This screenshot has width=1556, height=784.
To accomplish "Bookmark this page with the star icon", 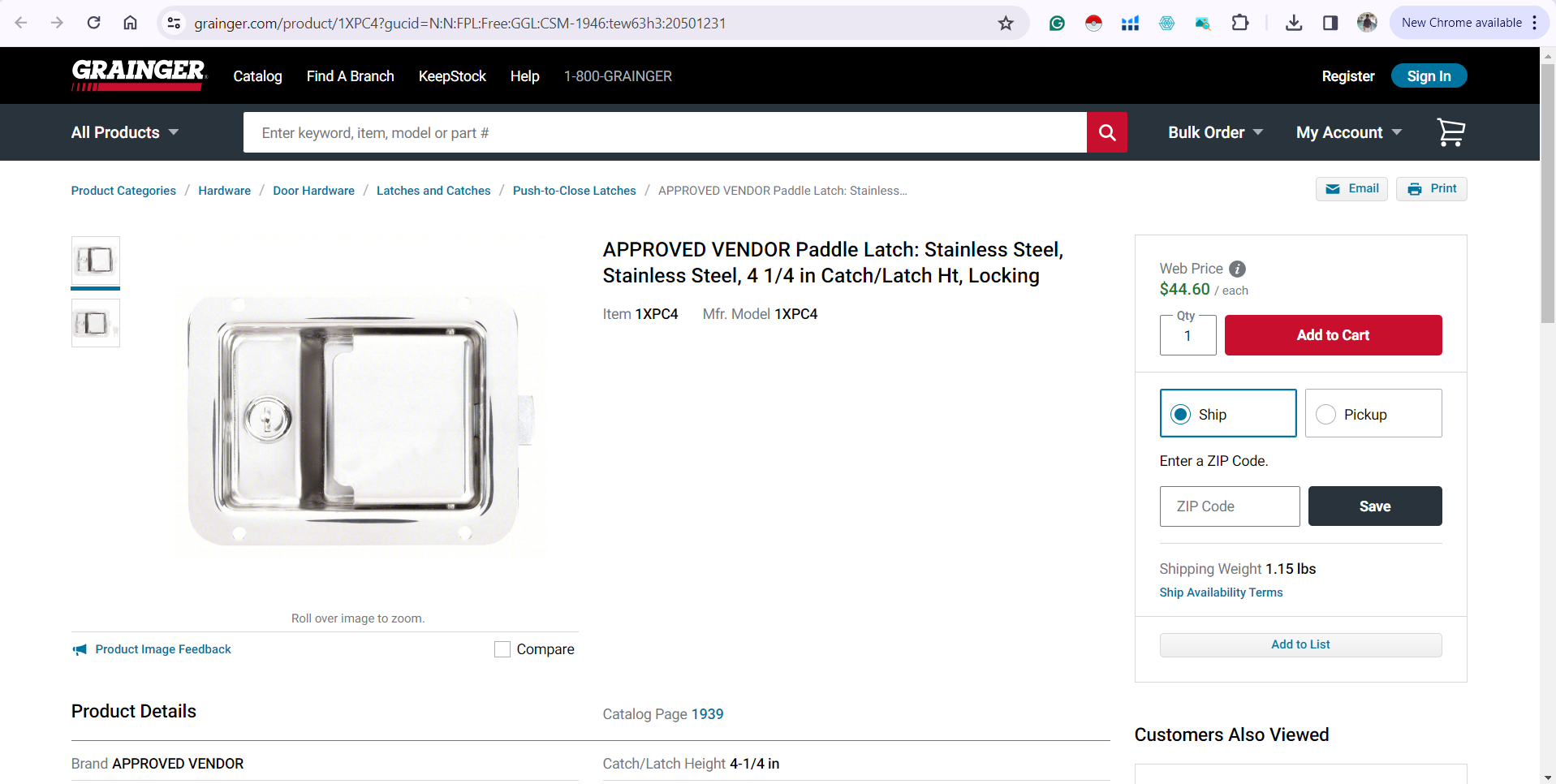I will 1006,23.
